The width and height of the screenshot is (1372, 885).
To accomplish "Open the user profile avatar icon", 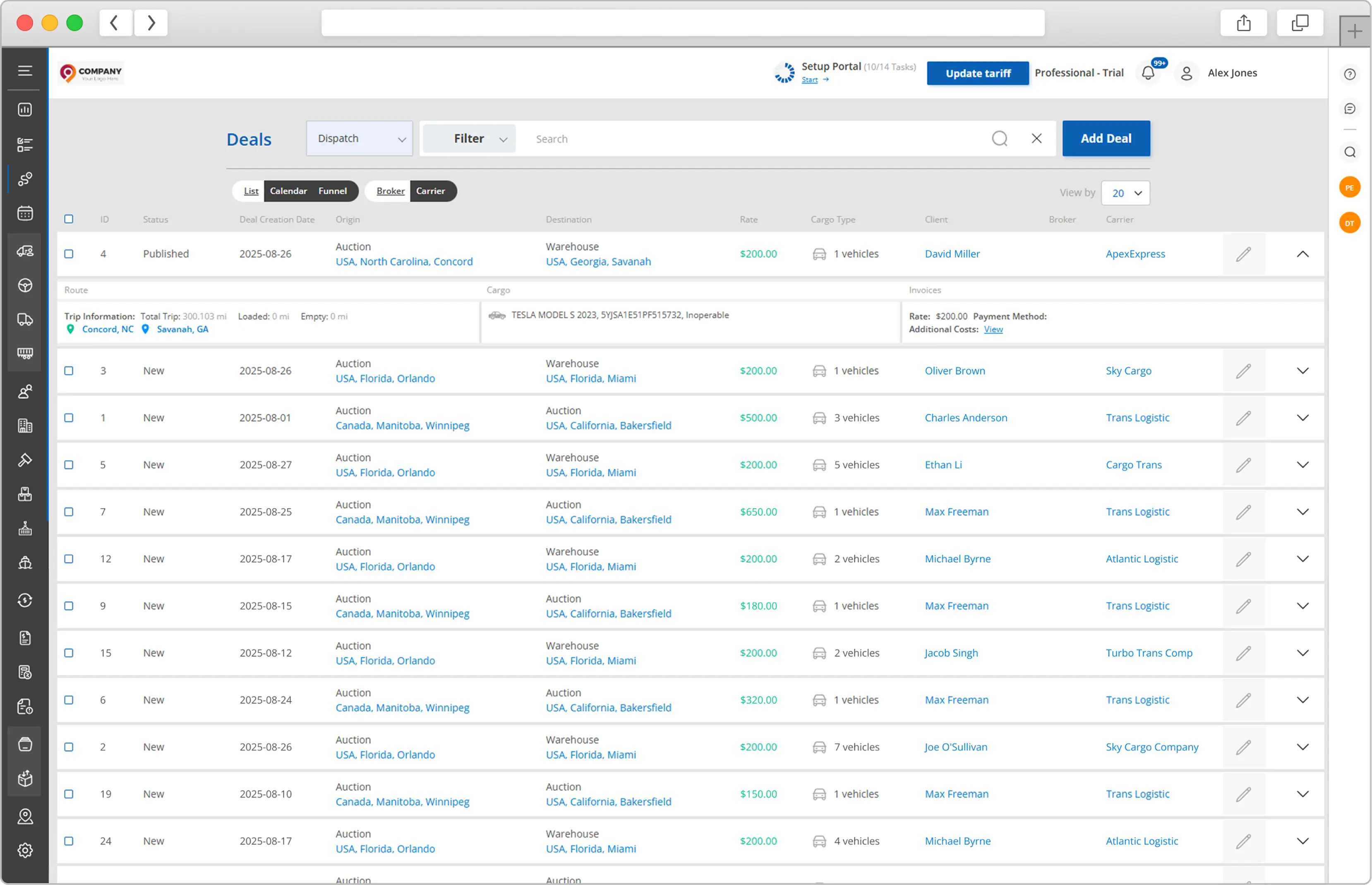I will click(1186, 73).
